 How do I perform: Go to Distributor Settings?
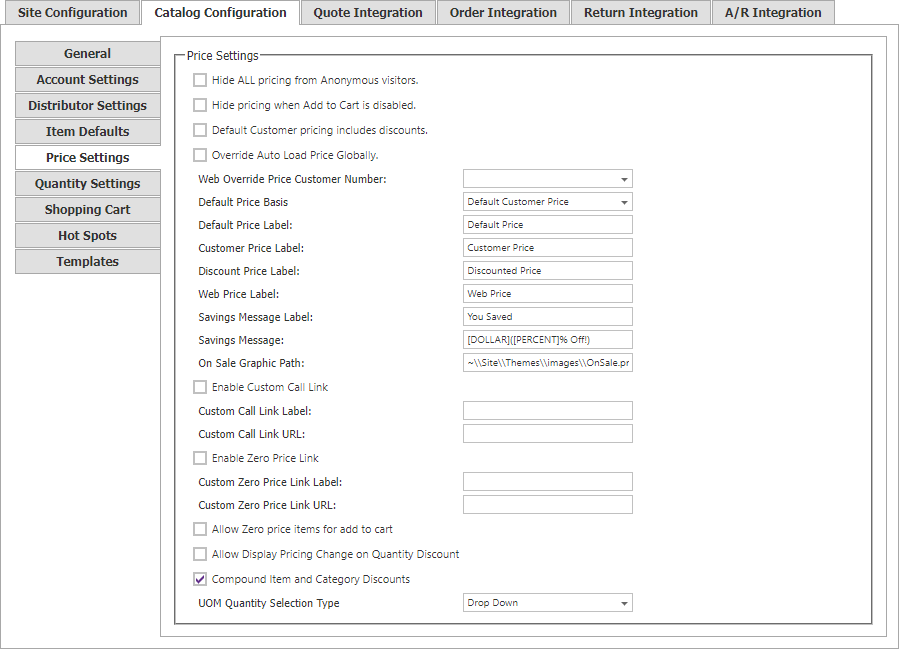pyautogui.click(x=88, y=105)
